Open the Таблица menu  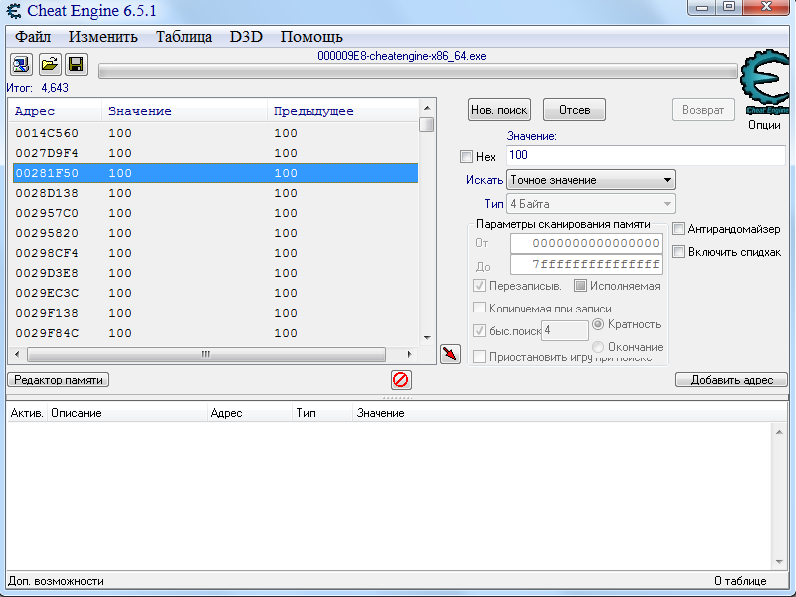pyautogui.click(x=183, y=37)
